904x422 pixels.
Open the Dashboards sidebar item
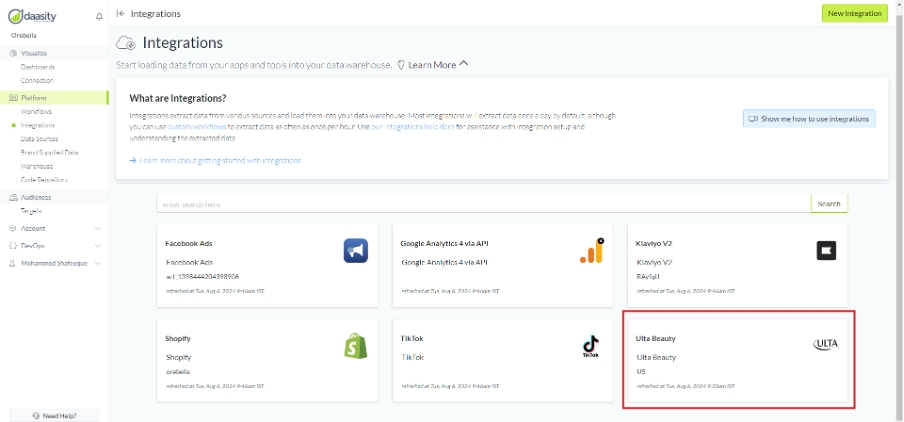(38, 67)
